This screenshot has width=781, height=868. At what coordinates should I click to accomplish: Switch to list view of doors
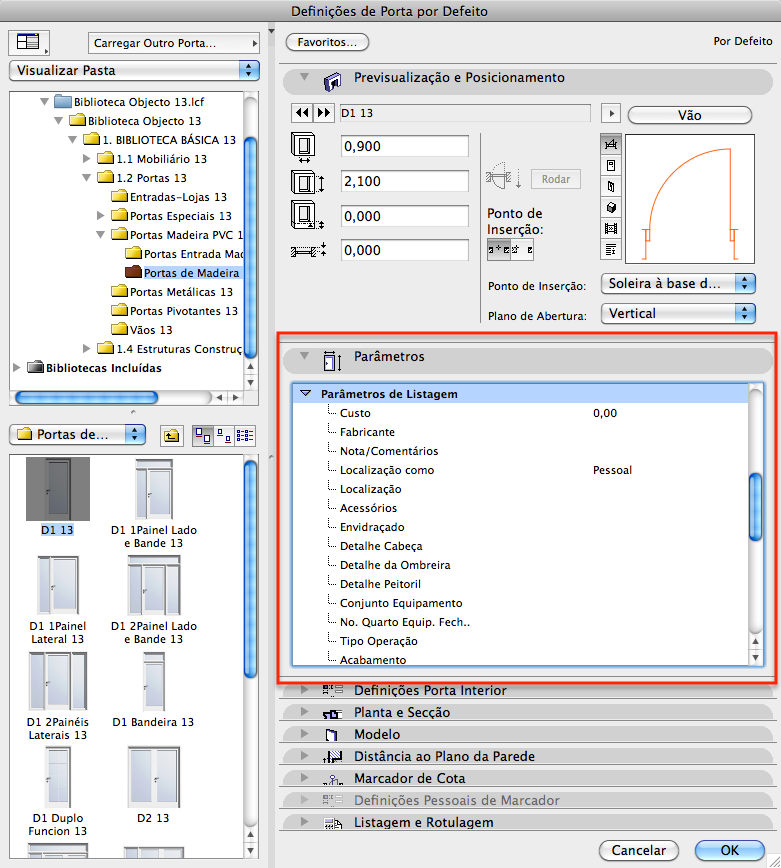click(245, 436)
